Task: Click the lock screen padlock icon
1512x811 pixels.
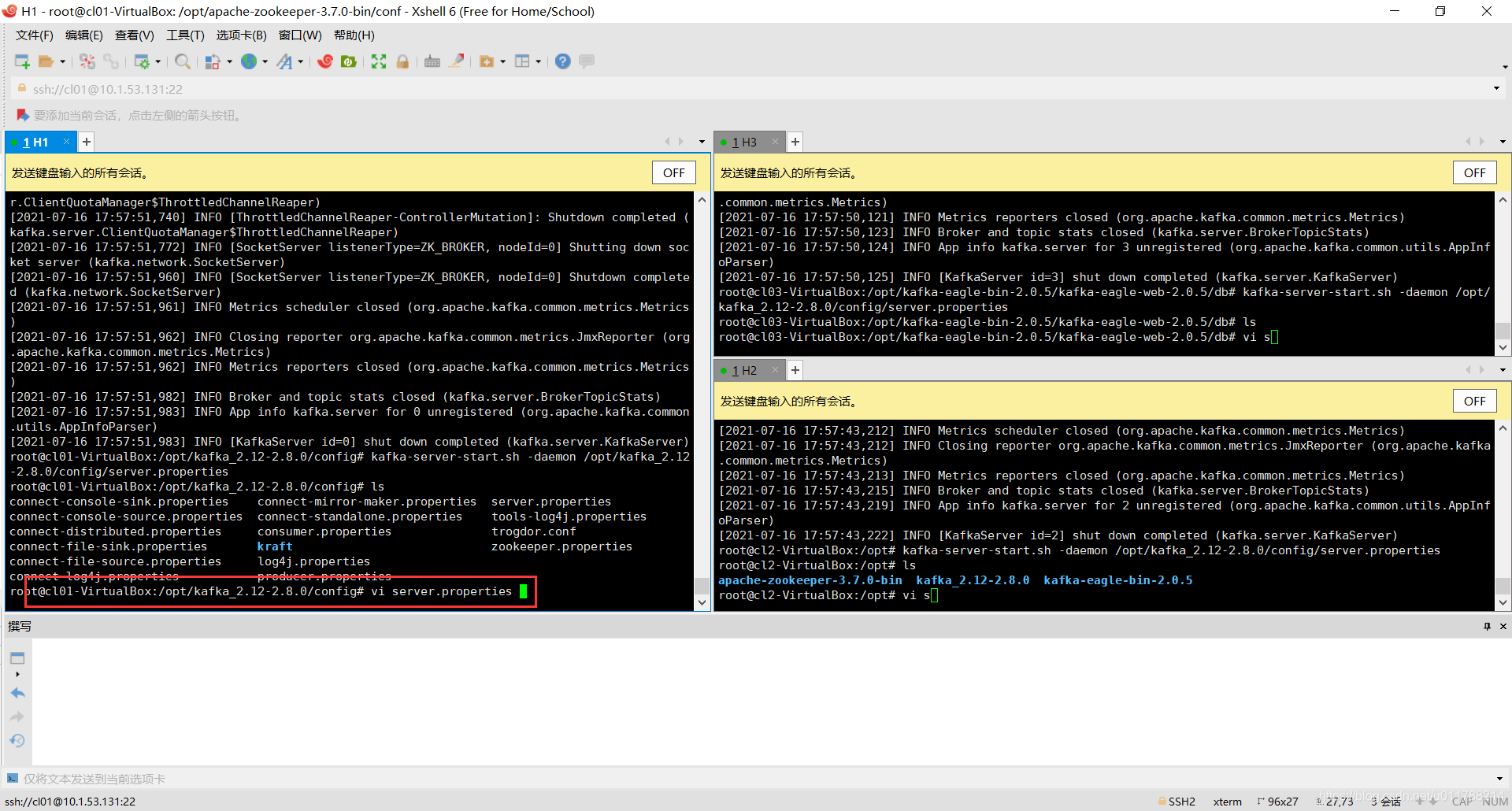Action: (x=402, y=61)
